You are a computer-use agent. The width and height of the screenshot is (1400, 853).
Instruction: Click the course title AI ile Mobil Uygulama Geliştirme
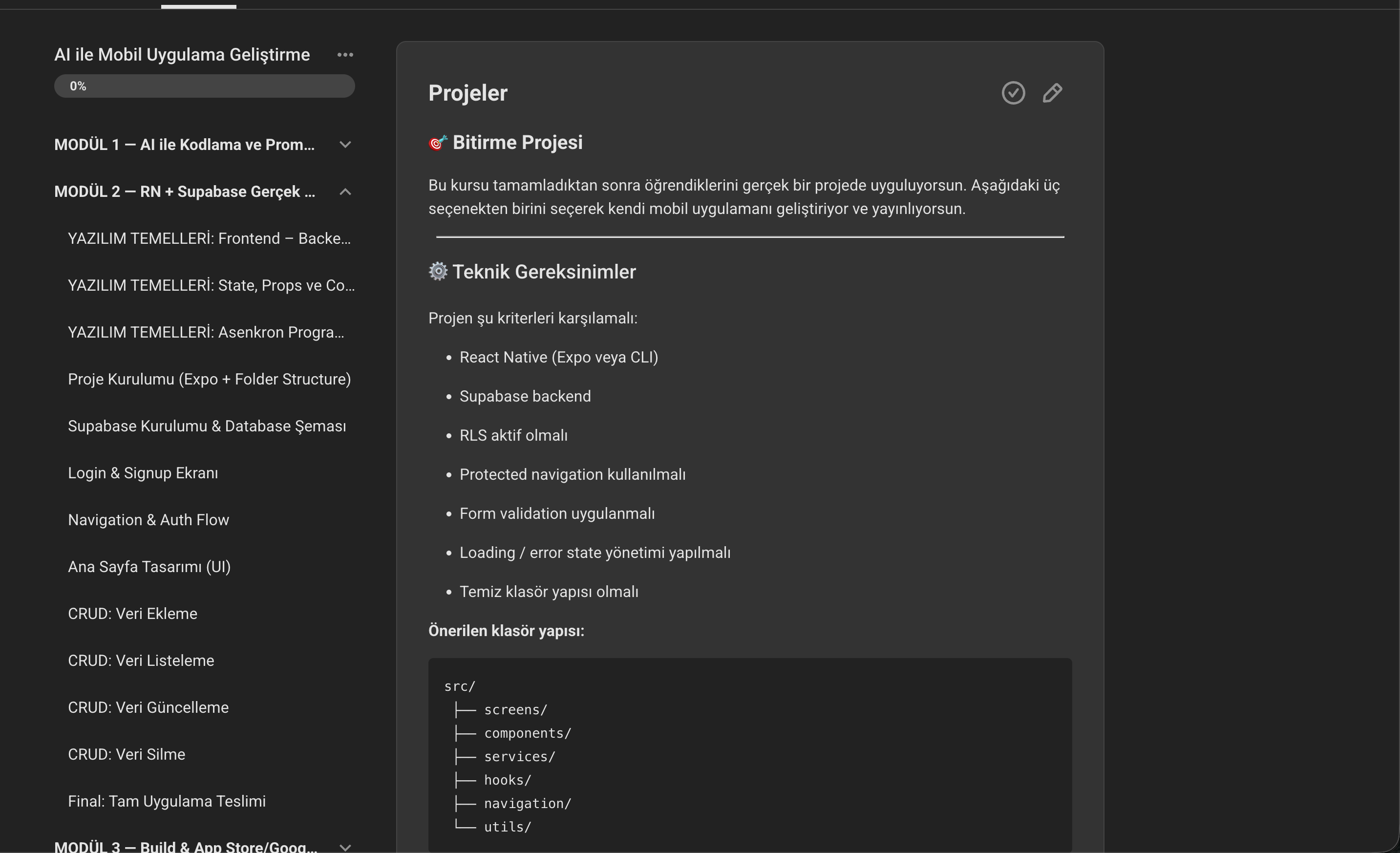coord(182,55)
